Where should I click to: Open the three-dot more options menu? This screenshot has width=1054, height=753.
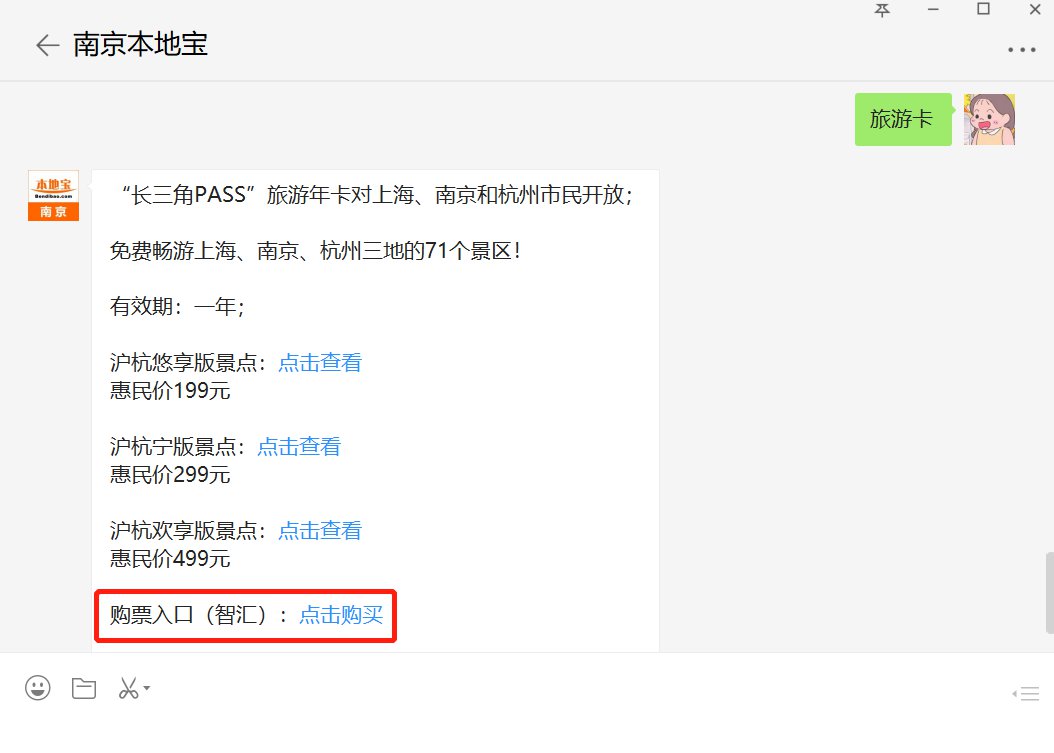coord(1022,49)
